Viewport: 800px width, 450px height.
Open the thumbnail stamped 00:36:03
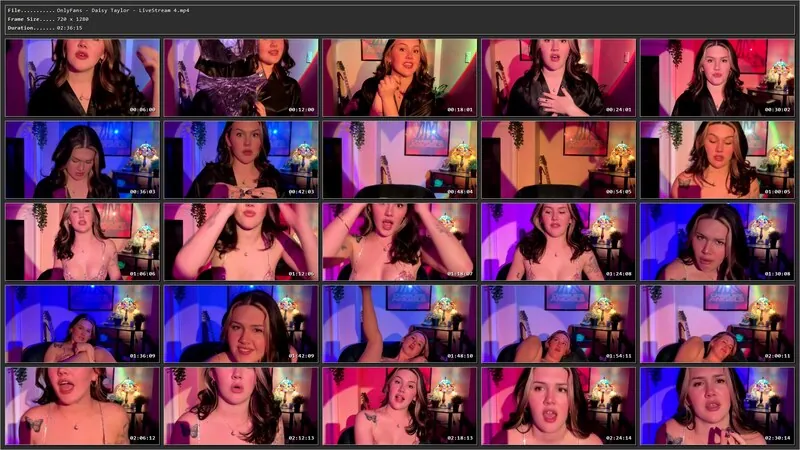pyautogui.click(x=82, y=160)
